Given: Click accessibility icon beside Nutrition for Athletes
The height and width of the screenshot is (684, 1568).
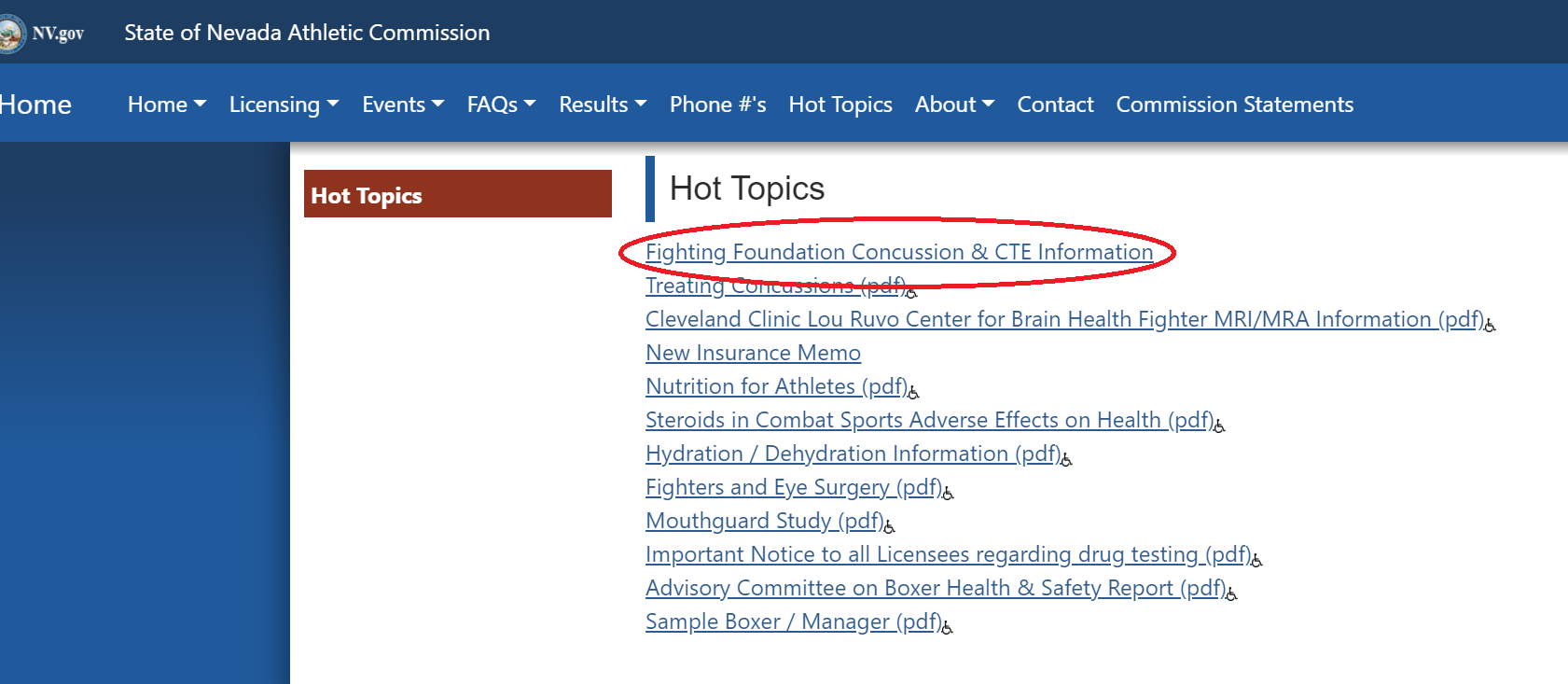Looking at the screenshot, I should (913, 392).
